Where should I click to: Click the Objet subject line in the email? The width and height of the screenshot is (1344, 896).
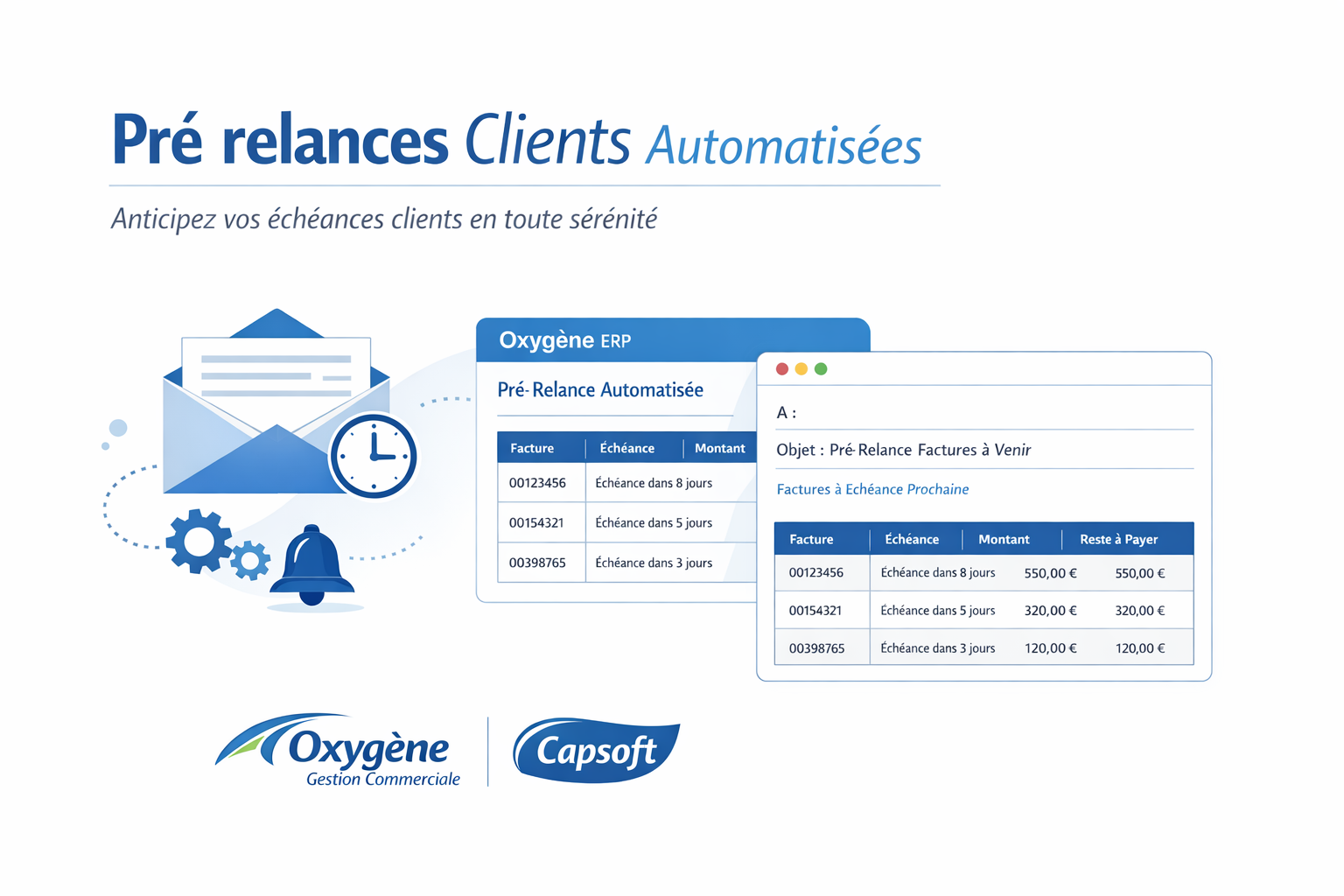click(903, 450)
